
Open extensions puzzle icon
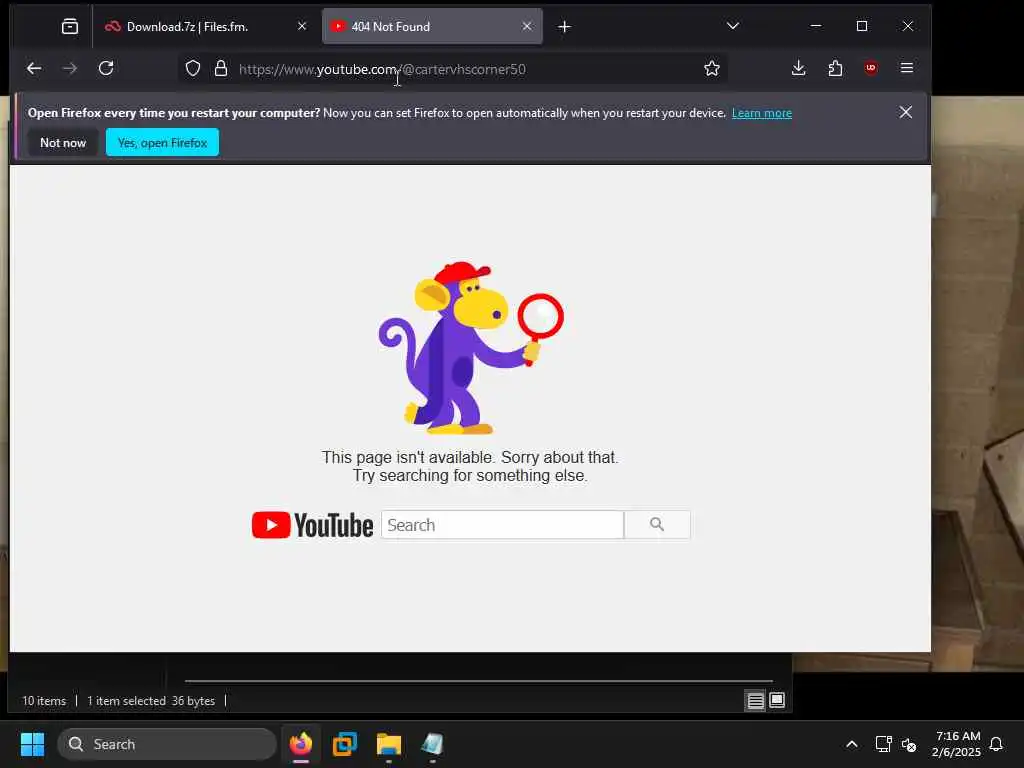tap(835, 68)
